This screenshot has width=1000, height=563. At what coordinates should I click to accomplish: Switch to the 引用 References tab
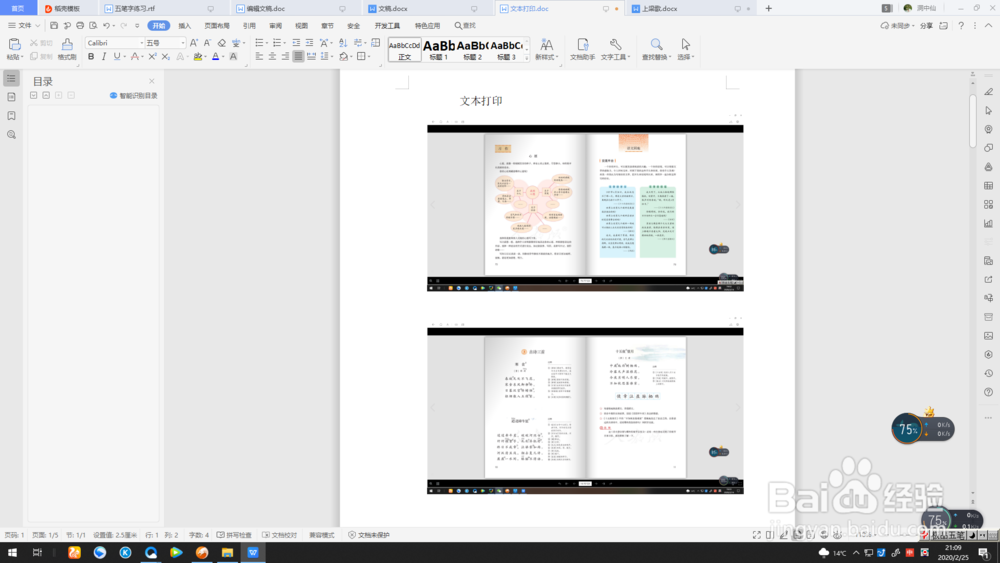click(x=249, y=26)
